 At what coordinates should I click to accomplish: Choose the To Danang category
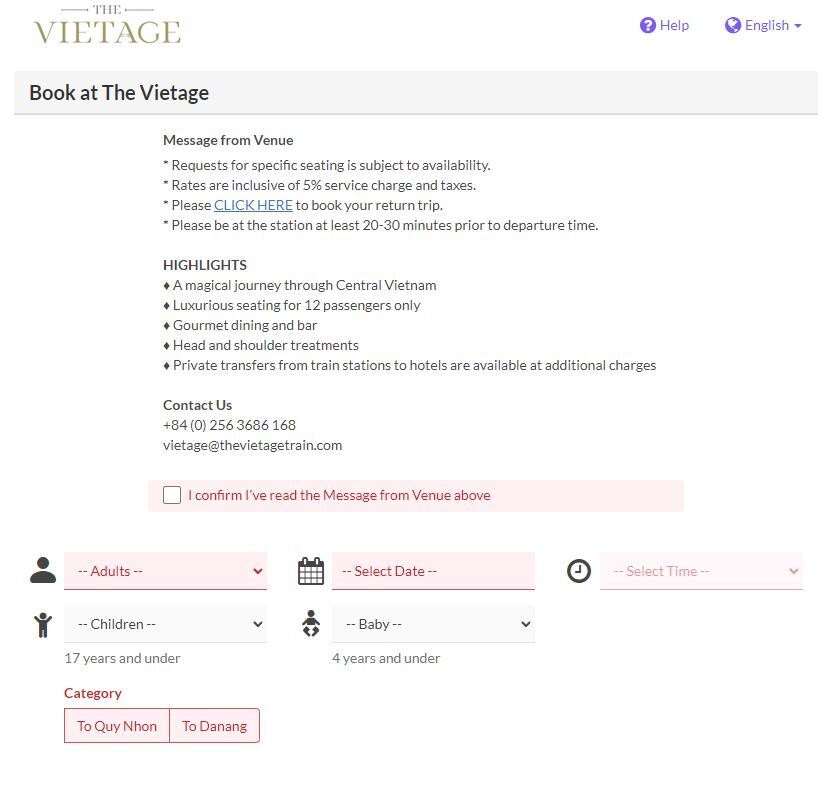click(214, 726)
